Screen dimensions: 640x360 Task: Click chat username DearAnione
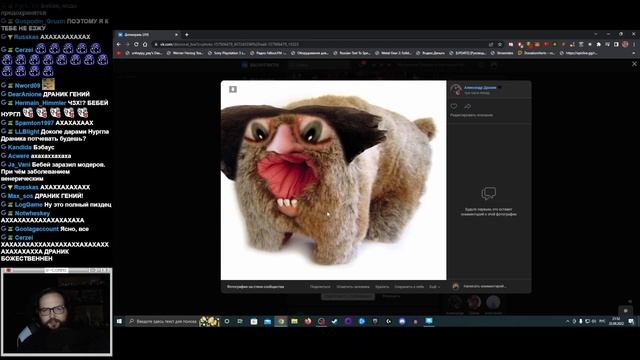click(24, 94)
